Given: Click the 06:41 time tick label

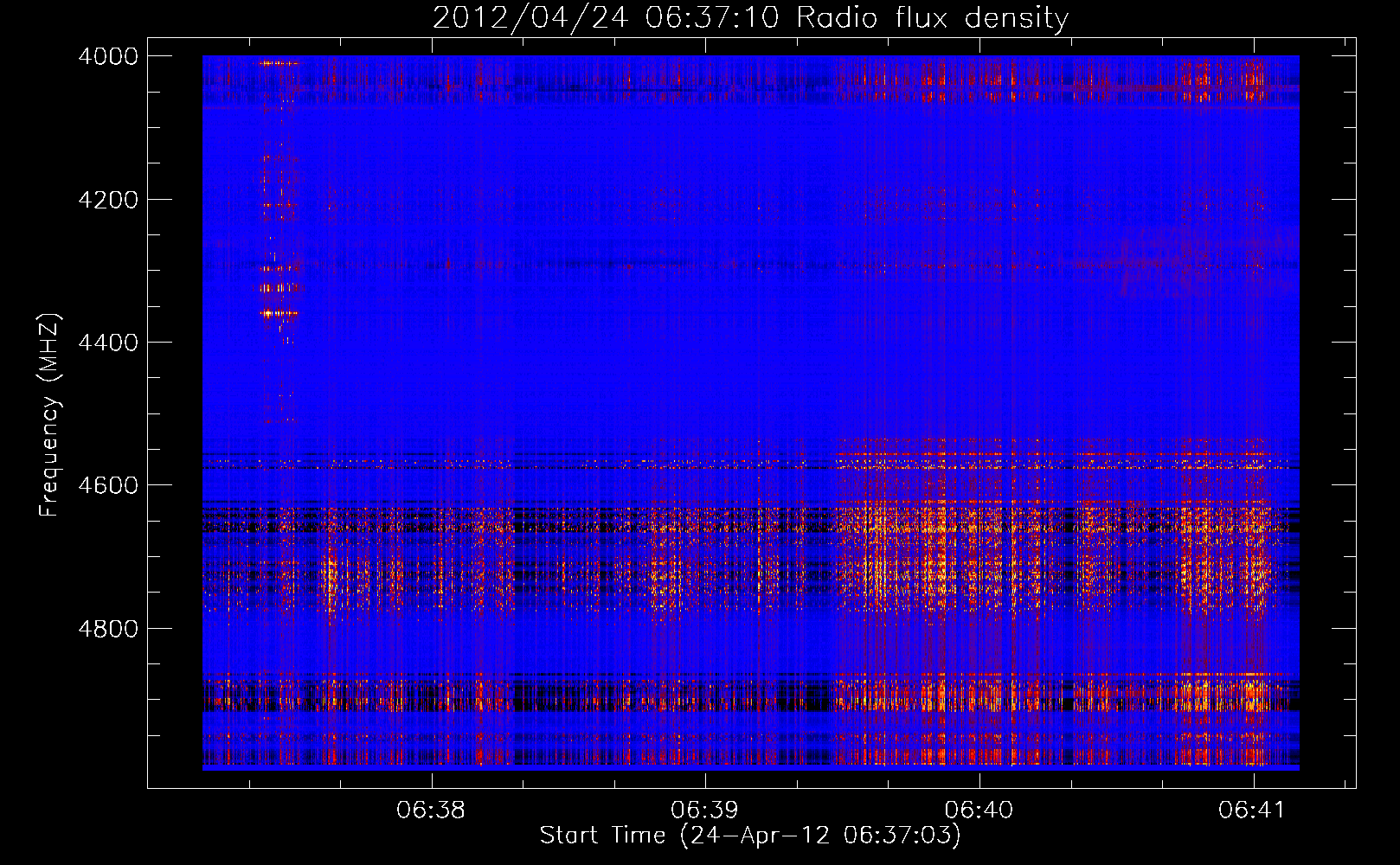Looking at the screenshot, I should click(1252, 811).
